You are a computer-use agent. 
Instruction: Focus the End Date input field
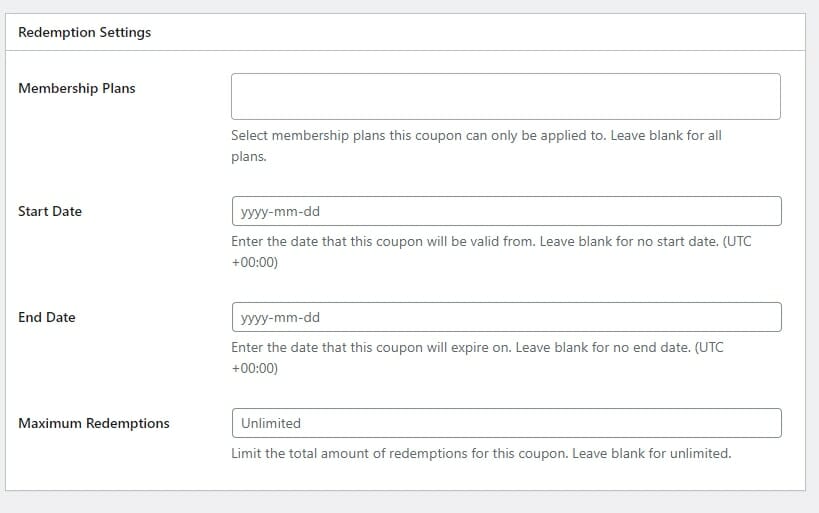[507, 317]
